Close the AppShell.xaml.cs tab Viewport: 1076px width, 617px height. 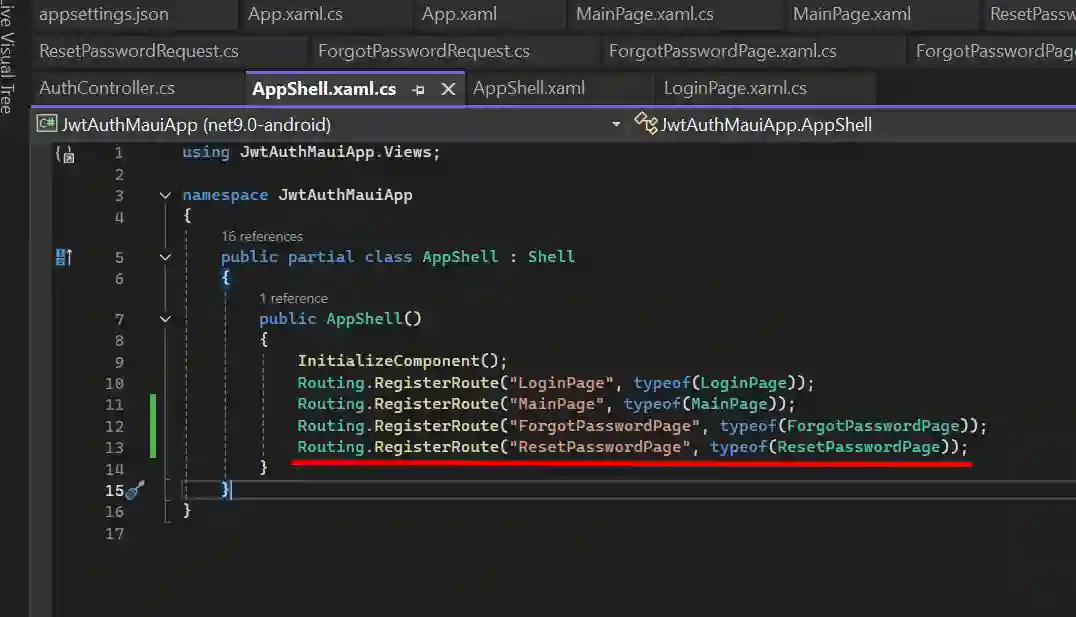pyautogui.click(x=449, y=89)
